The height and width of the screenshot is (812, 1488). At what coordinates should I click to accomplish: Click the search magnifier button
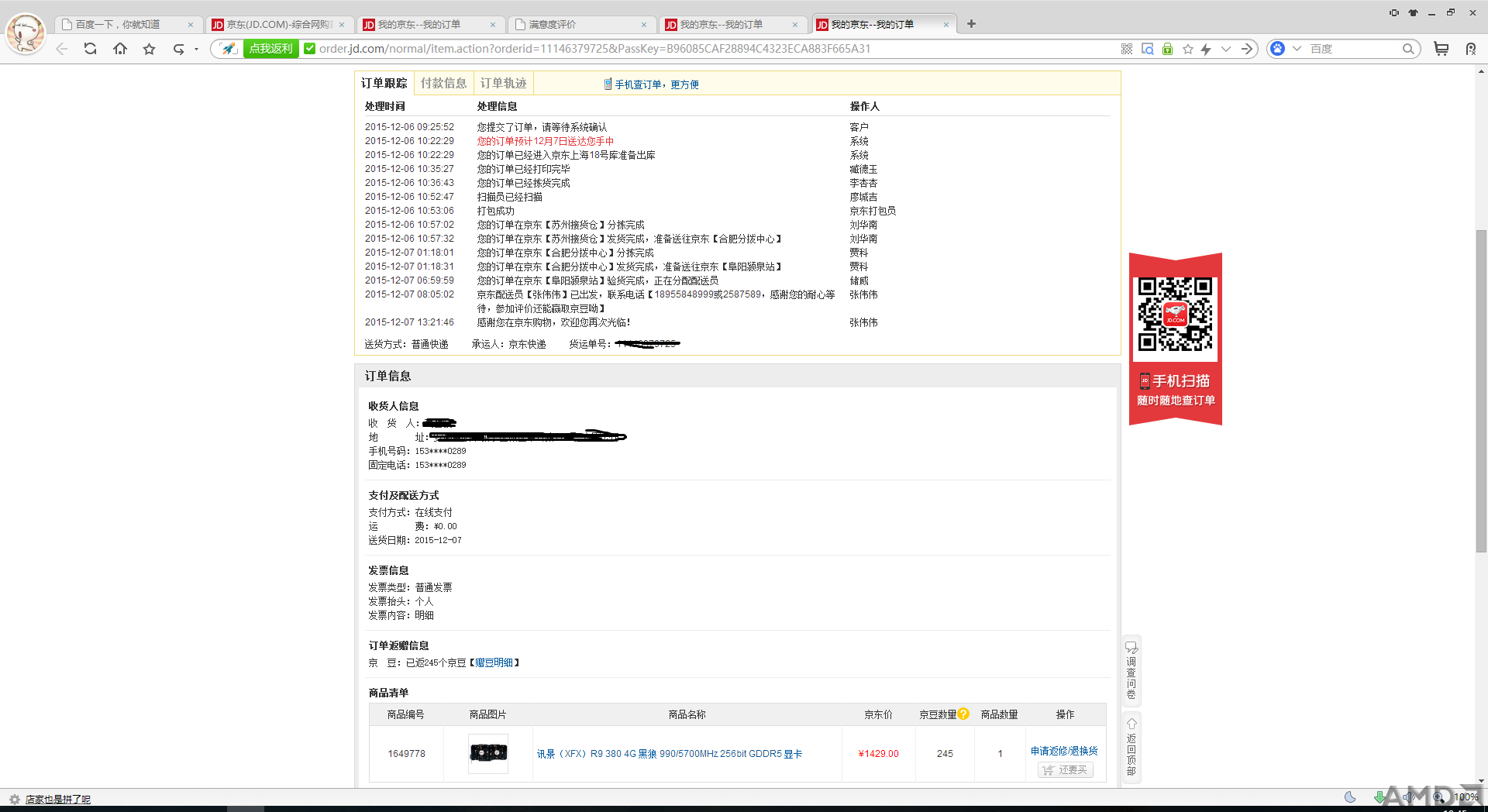pyautogui.click(x=1408, y=49)
